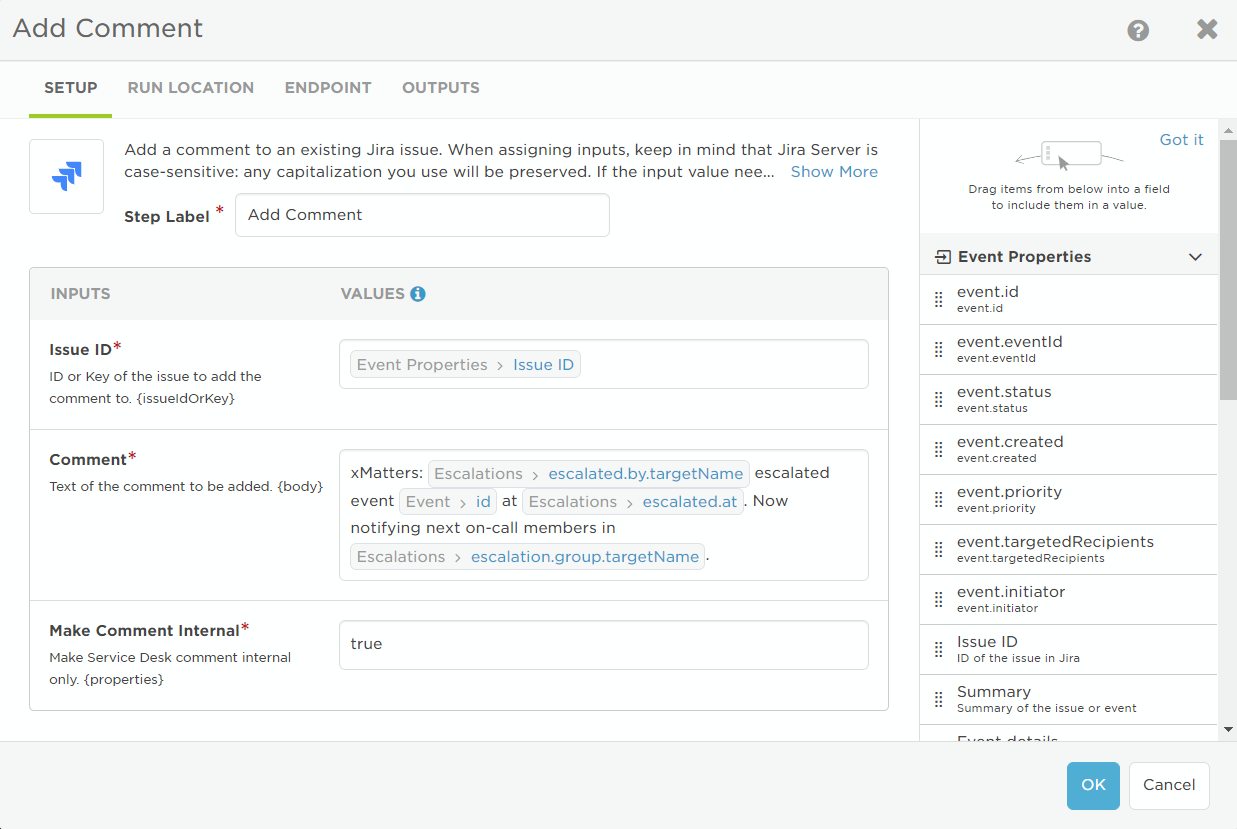1237x829 pixels.
Task: Grab the drag handle for event.priority
Action: pyautogui.click(x=938, y=499)
